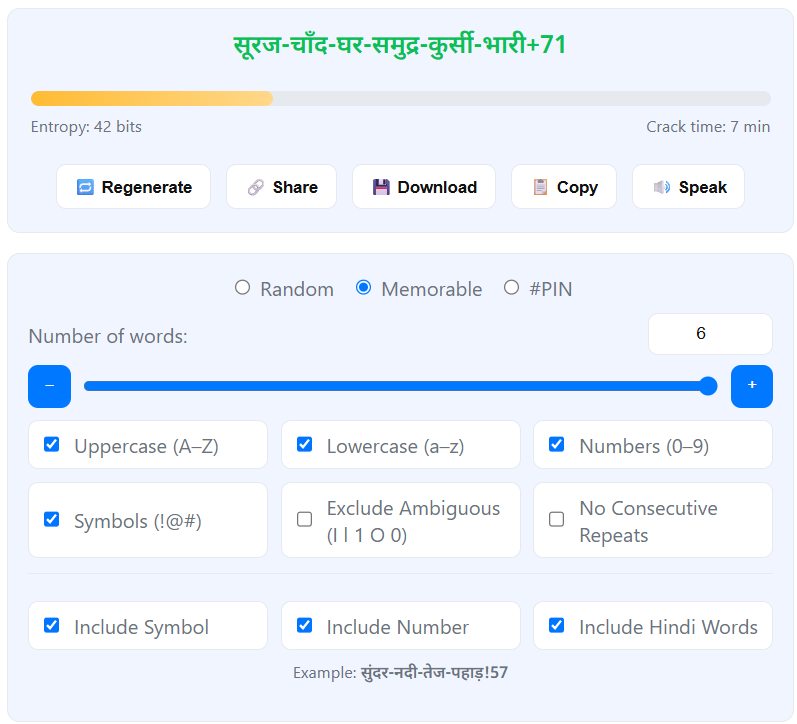The image size is (797, 724).
Task: Click the number of words input field
Action: 710,334
